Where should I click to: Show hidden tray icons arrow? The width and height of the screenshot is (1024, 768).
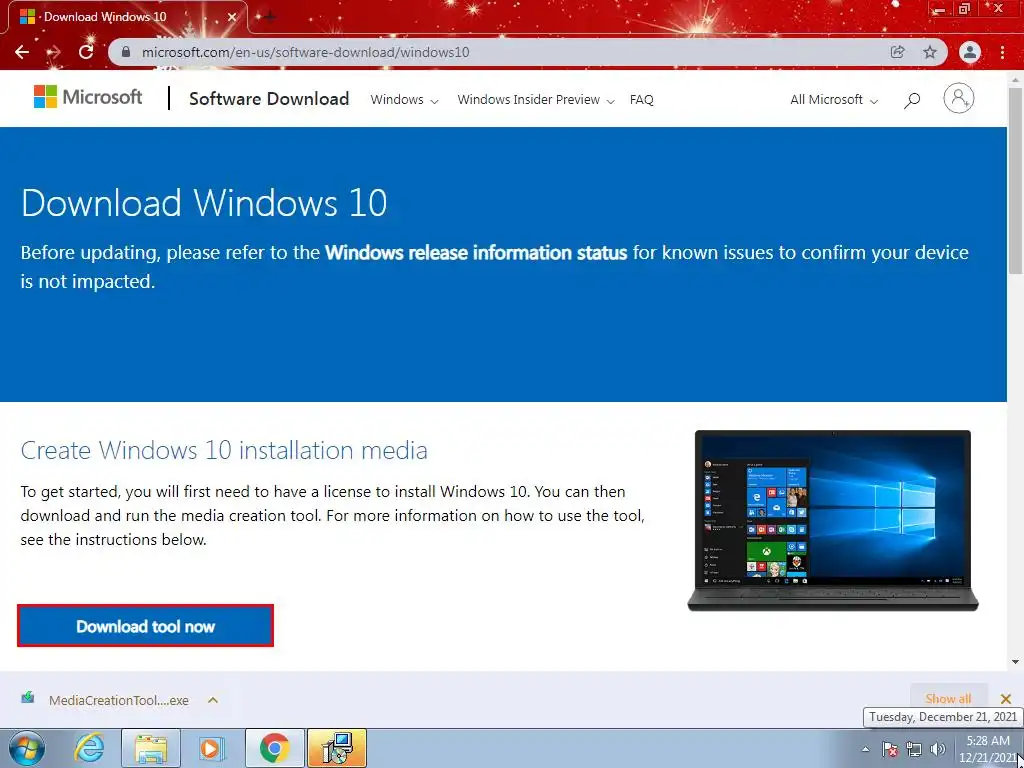point(866,749)
